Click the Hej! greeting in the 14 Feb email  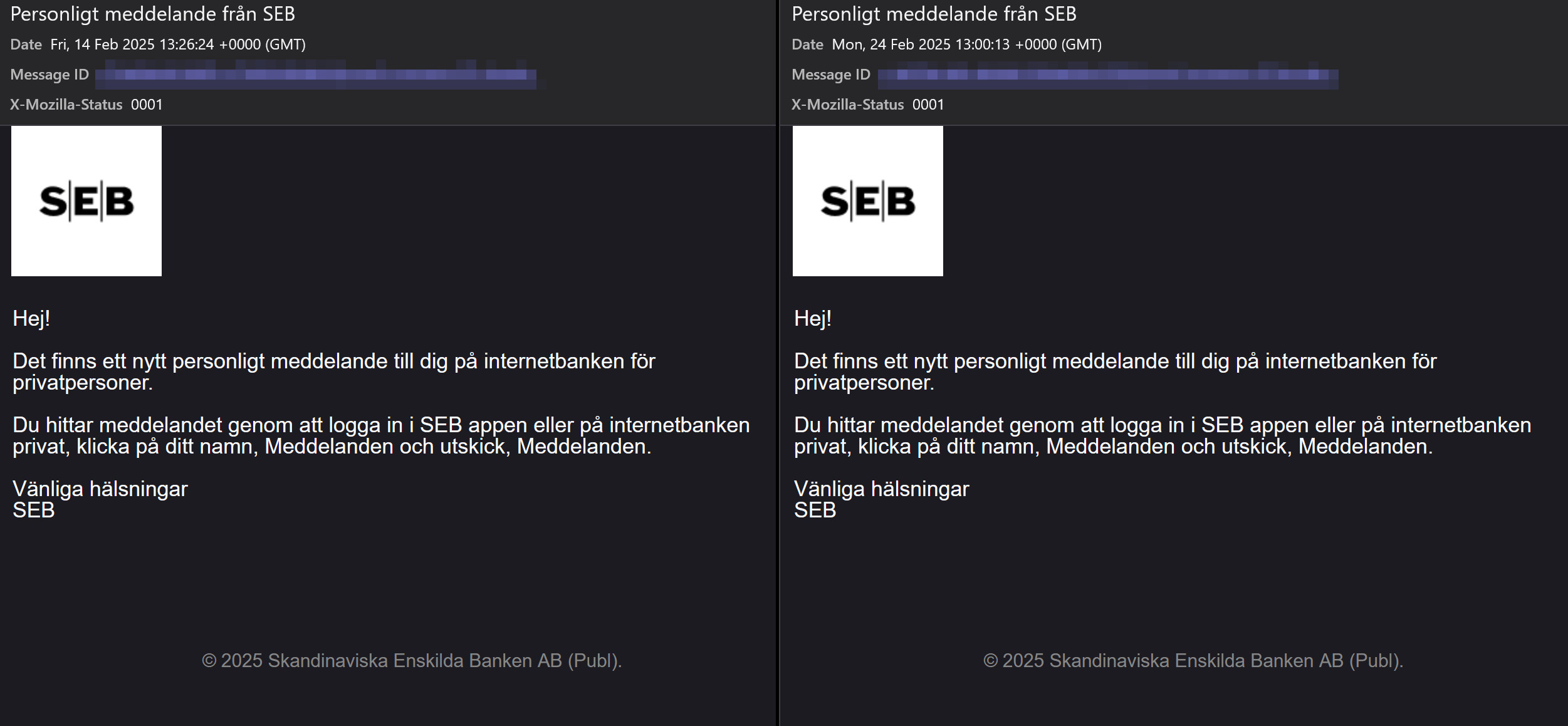click(31, 319)
